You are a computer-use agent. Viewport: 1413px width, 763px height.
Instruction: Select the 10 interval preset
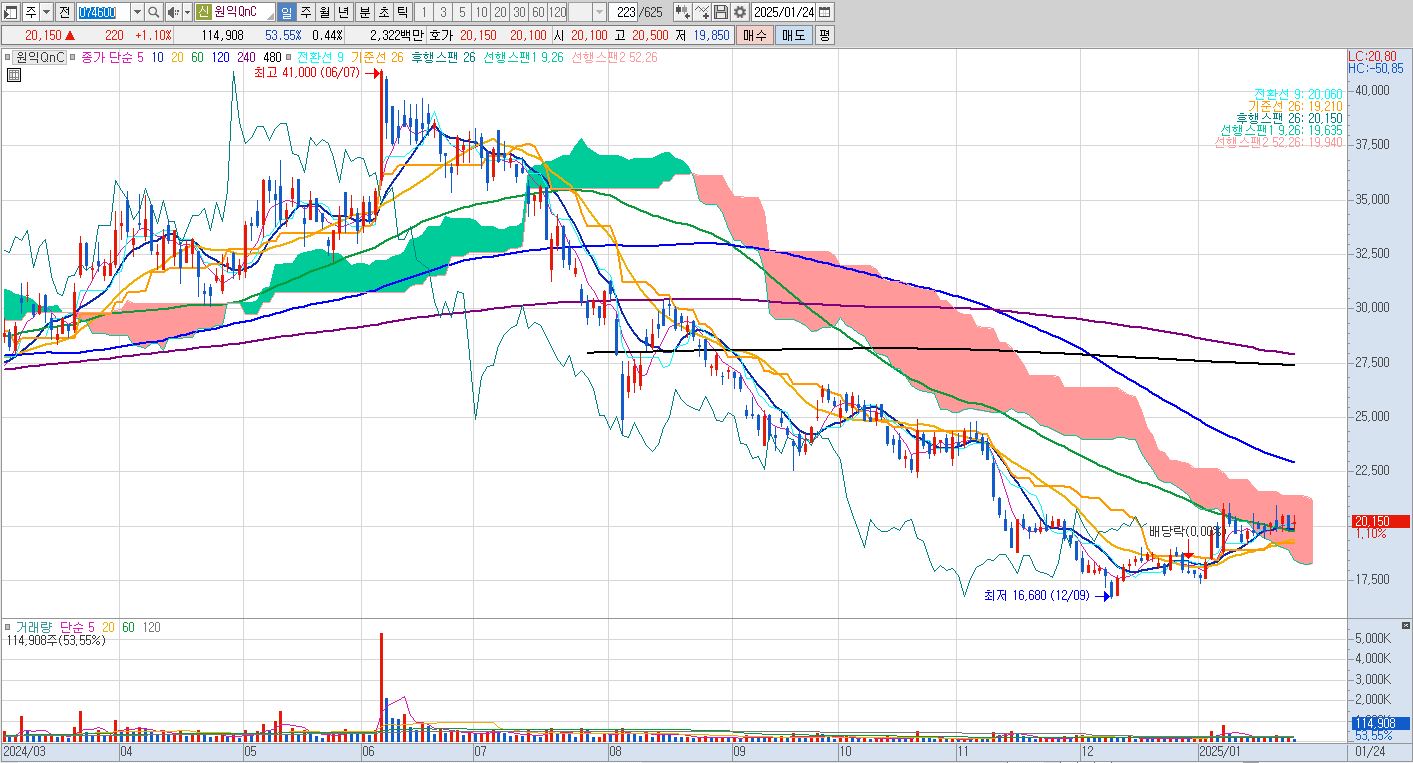481,12
